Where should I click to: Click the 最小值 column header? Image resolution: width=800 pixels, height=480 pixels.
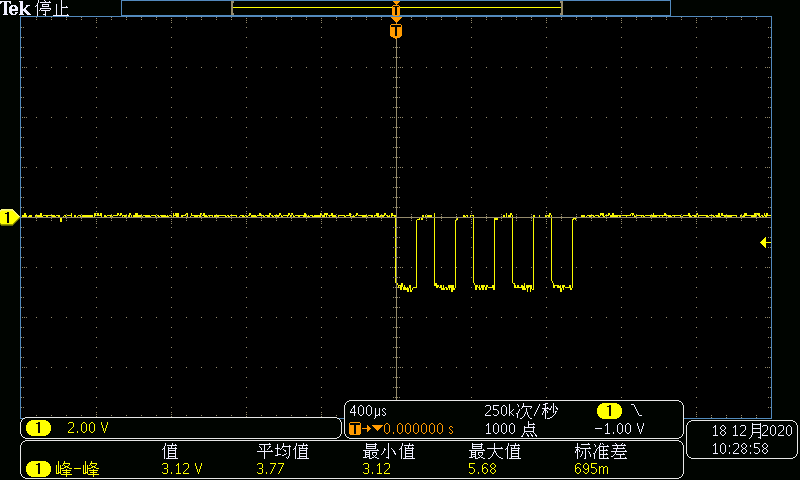pyautogui.click(x=388, y=451)
